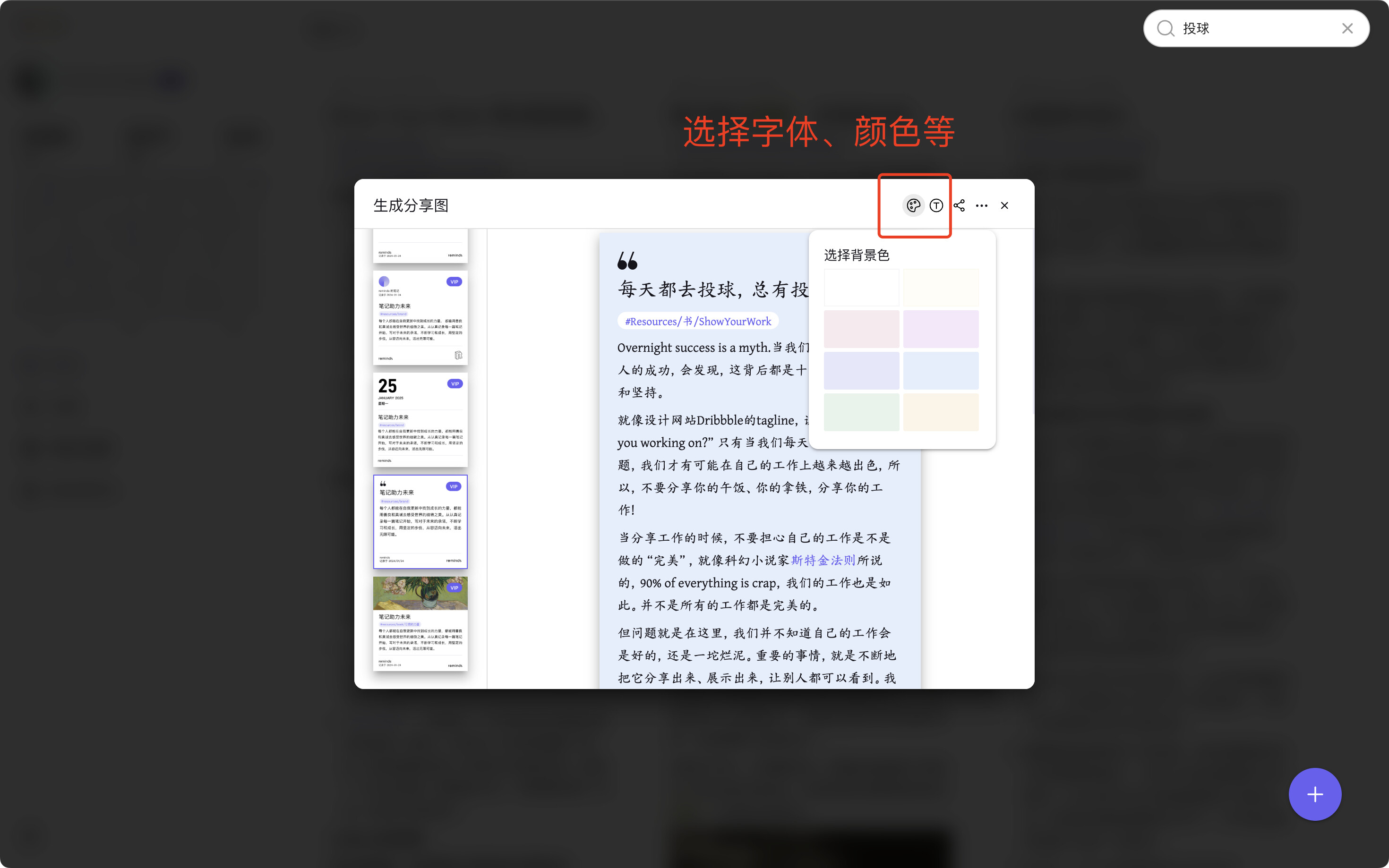Viewport: 1389px width, 868px height.
Task: Open the 斯特金法则 link
Action: 823,560
